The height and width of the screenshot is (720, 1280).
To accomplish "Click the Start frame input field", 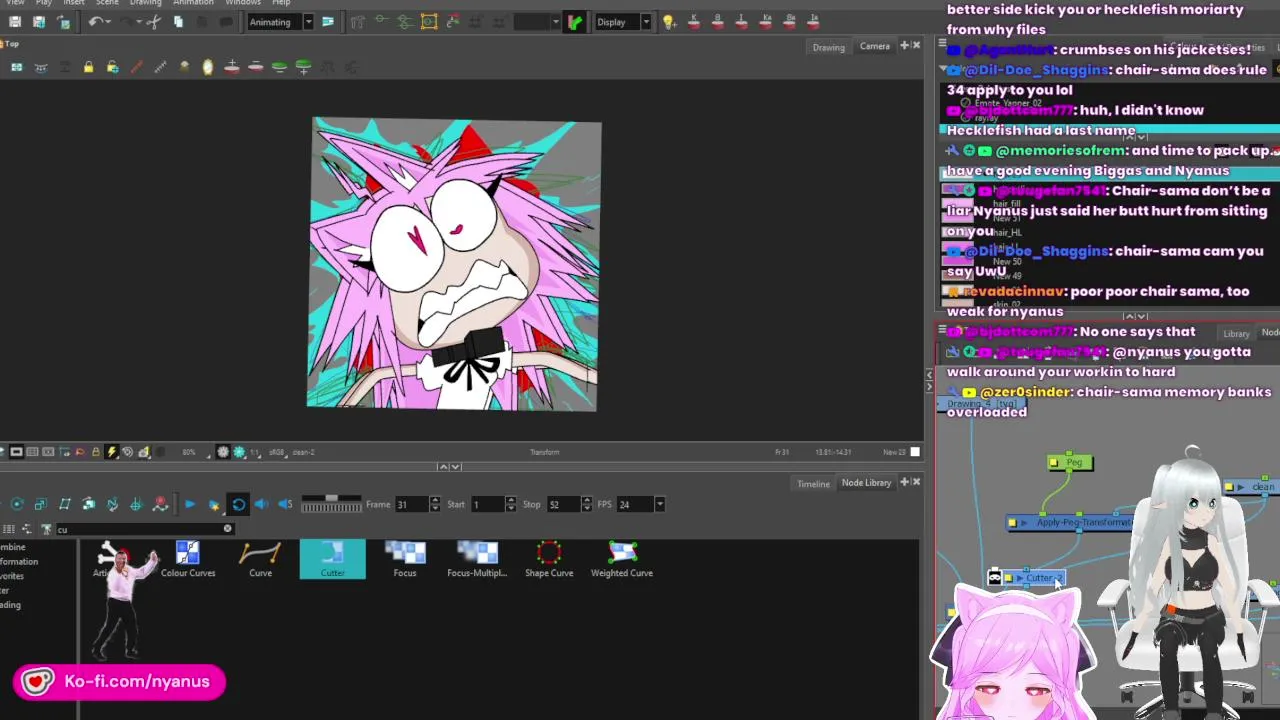I will 487,504.
